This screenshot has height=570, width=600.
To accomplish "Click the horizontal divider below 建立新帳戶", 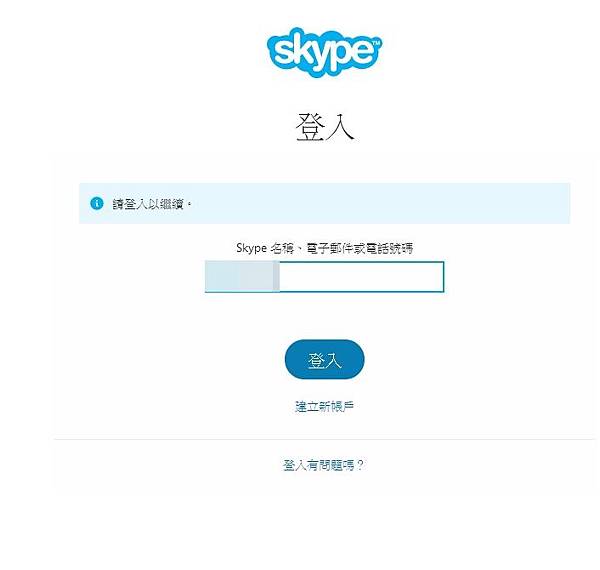I will pos(324,440).
